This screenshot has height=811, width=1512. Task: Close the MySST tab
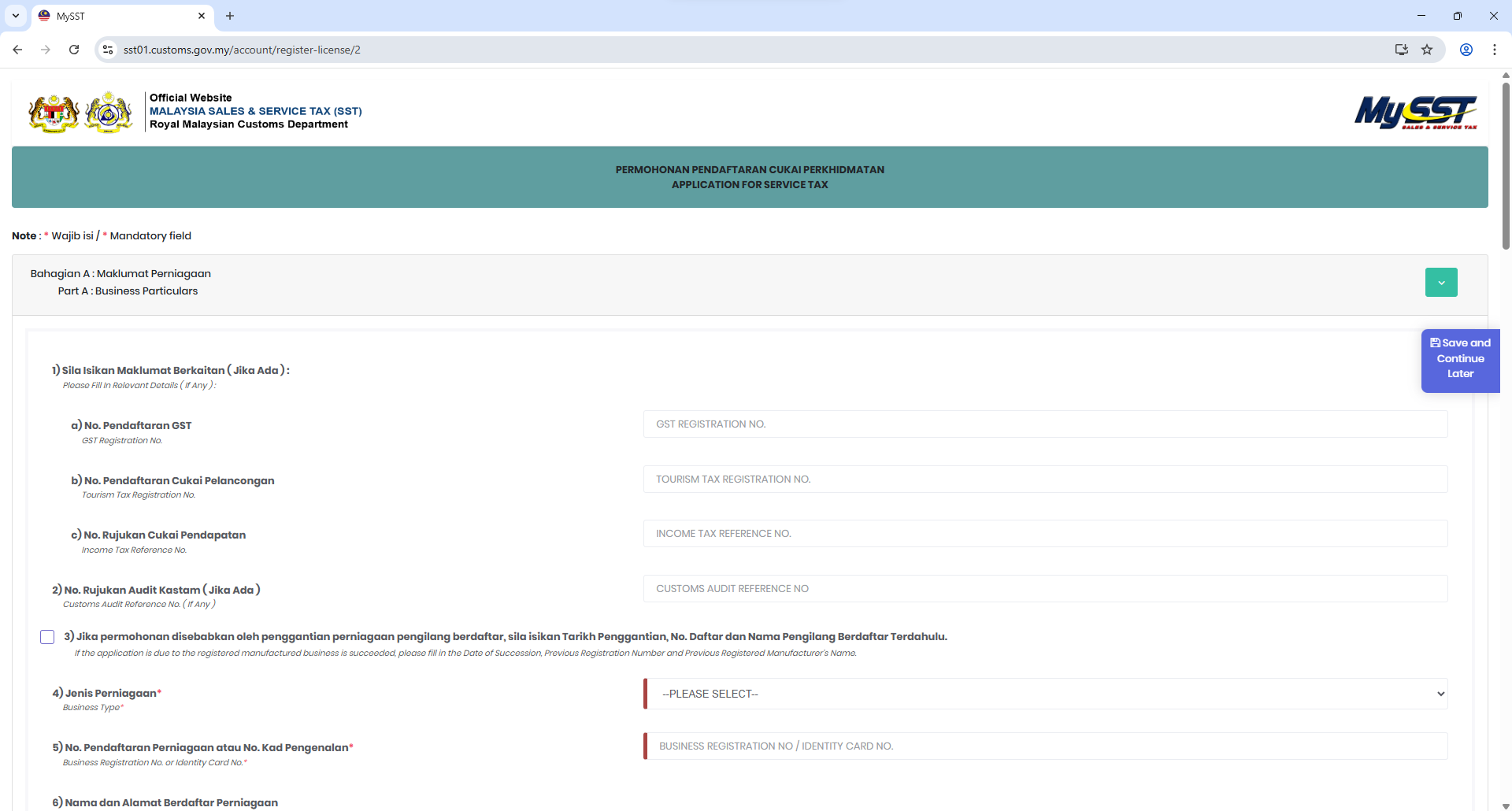click(202, 16)
